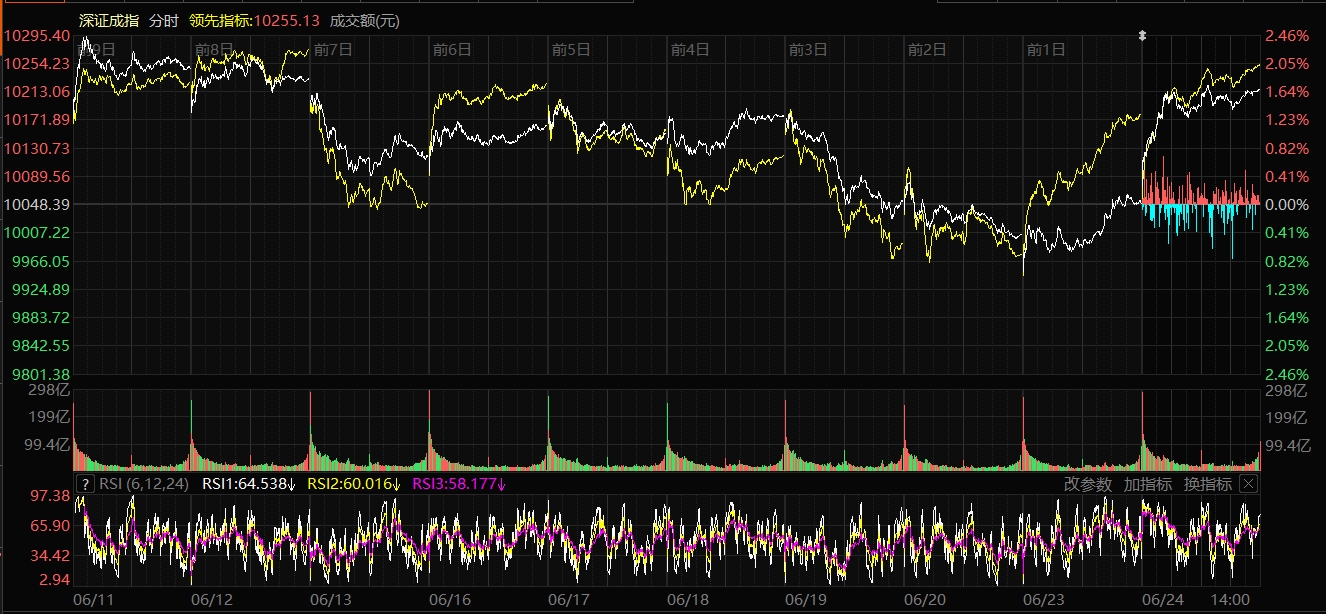This screenshot has width=1326, height=614.
Task: Click the up-down arrow marker above the chart
Action: (1143, 36)
